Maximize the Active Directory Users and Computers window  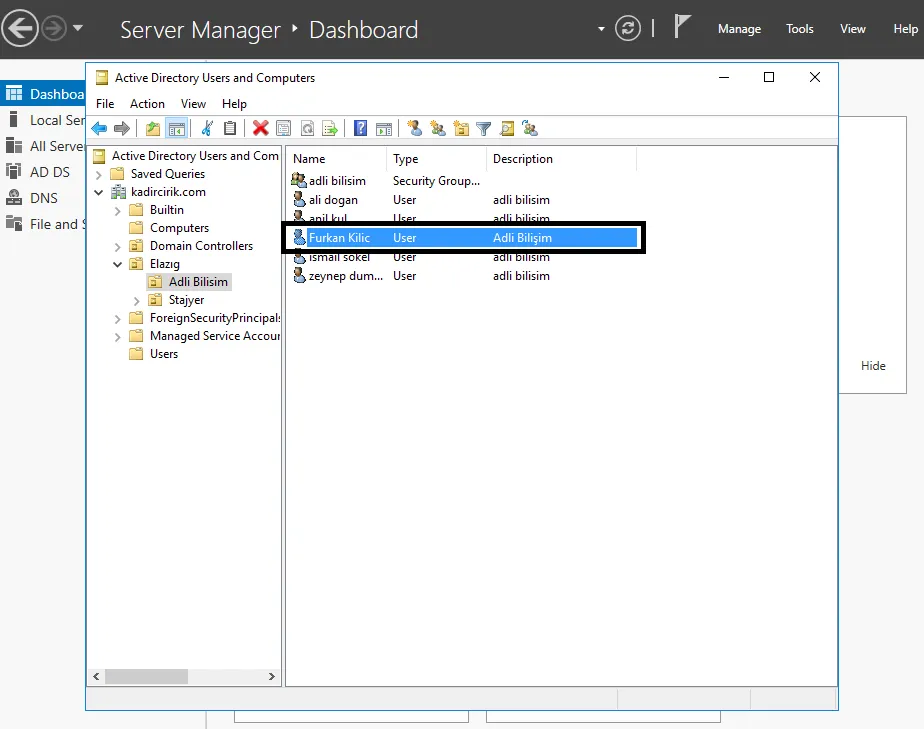[768, 77]
